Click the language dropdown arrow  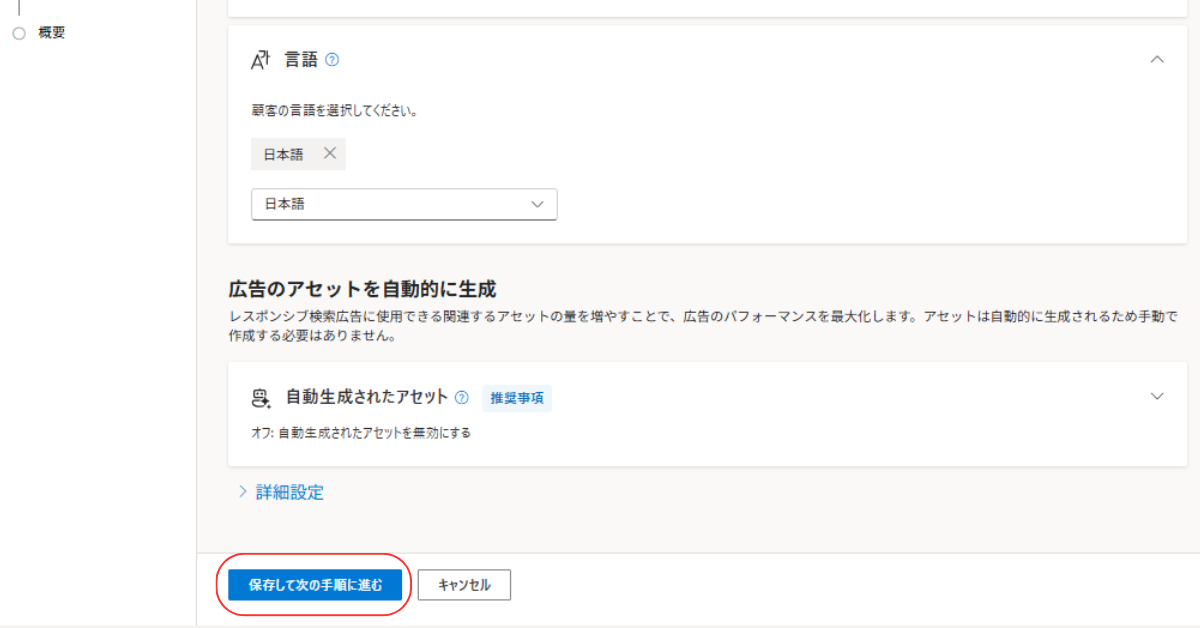[538, 204]
